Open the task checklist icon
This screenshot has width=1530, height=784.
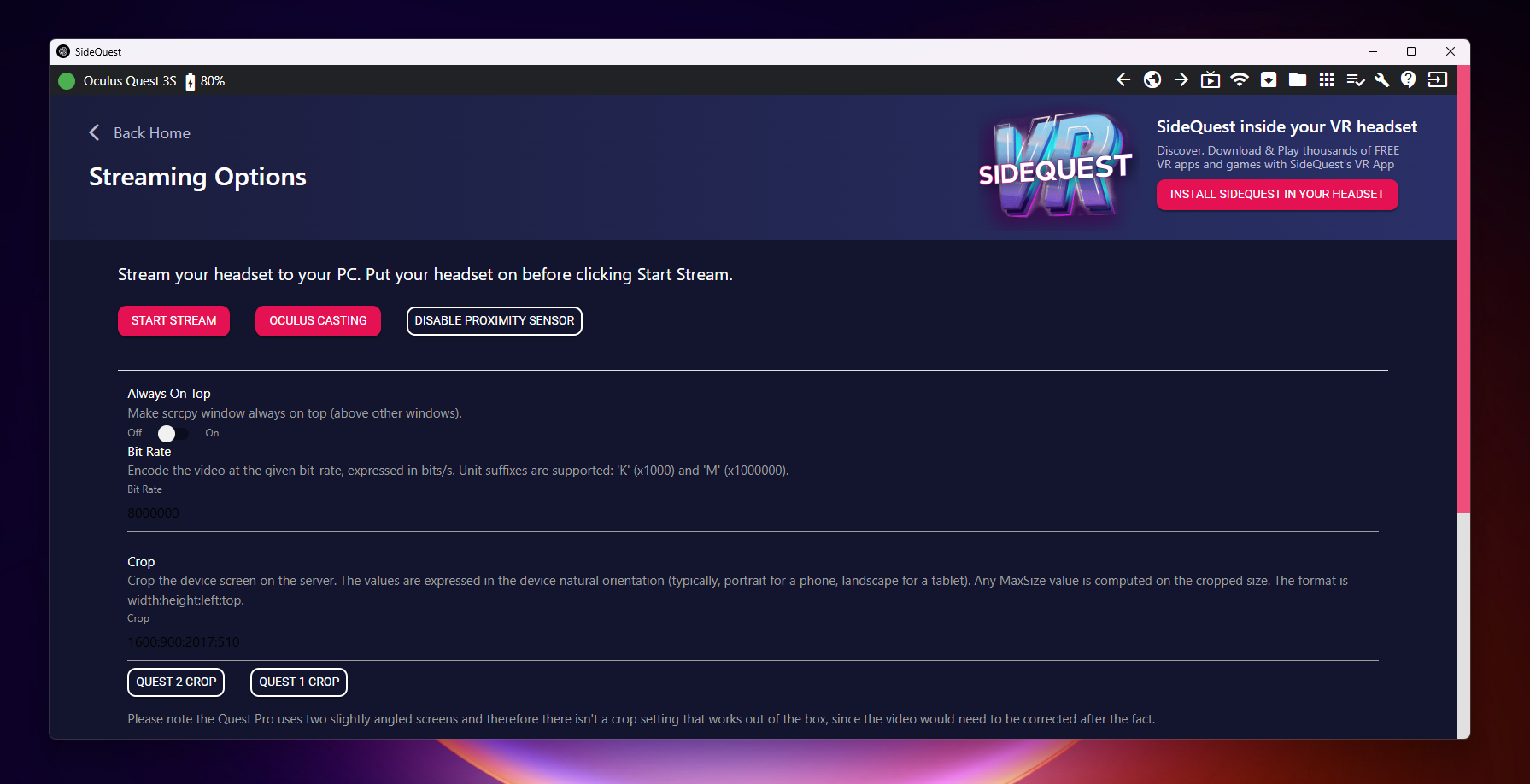coord(1355,79)
